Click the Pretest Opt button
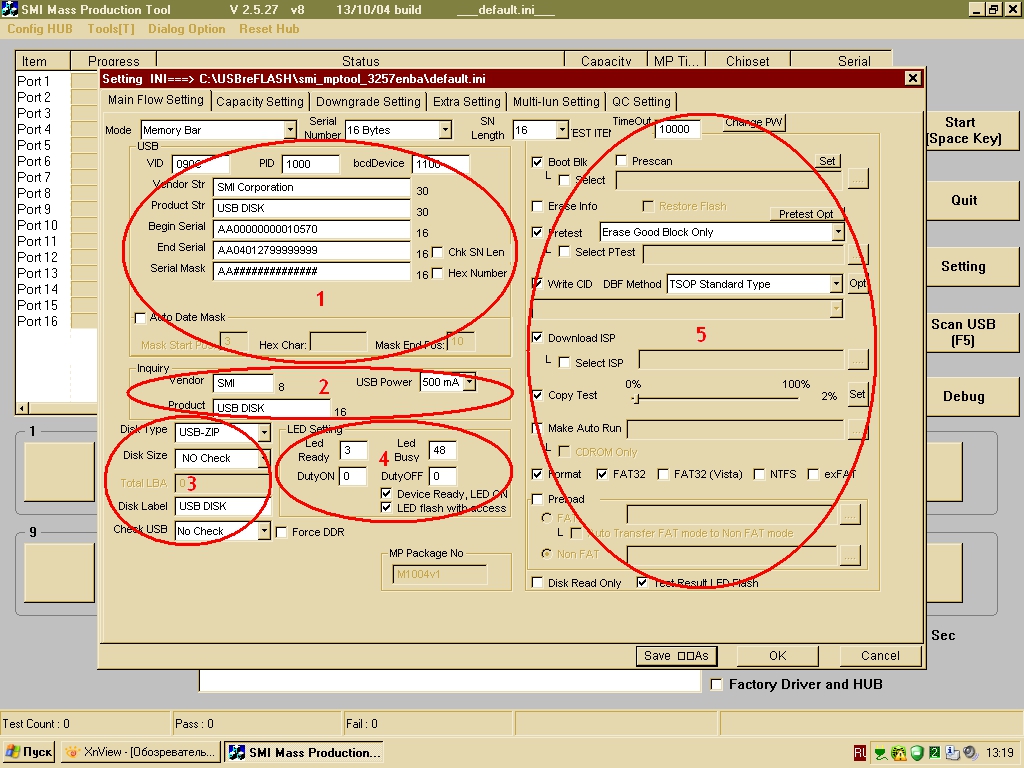 point(806,214)
